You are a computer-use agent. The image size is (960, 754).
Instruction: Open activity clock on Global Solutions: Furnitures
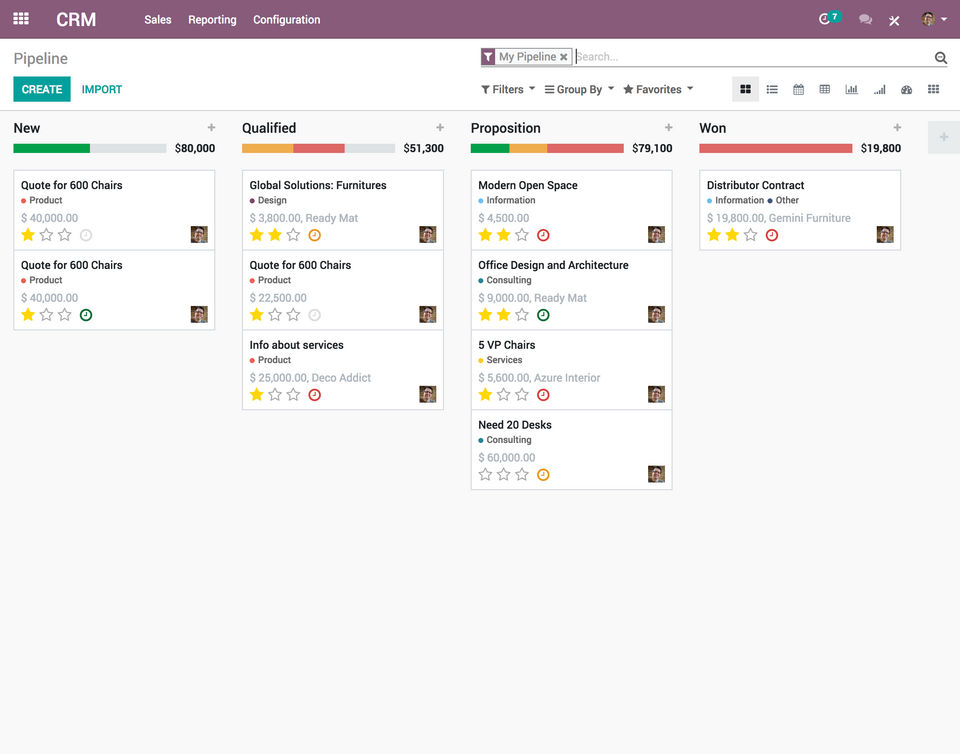coord(314,235)
